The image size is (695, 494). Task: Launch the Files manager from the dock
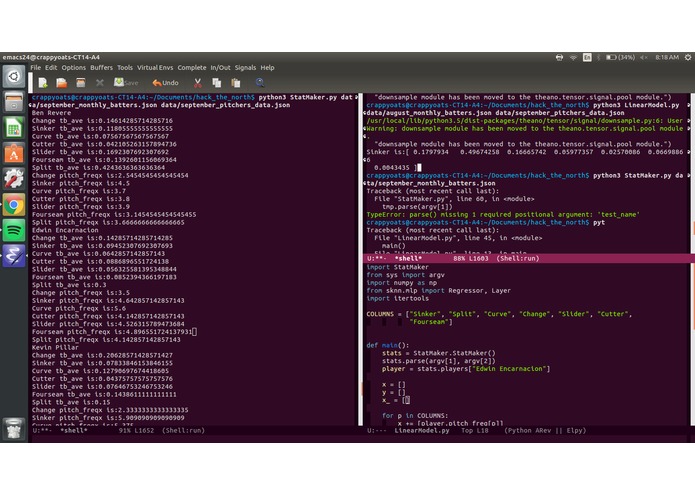(x=14, y=102)
